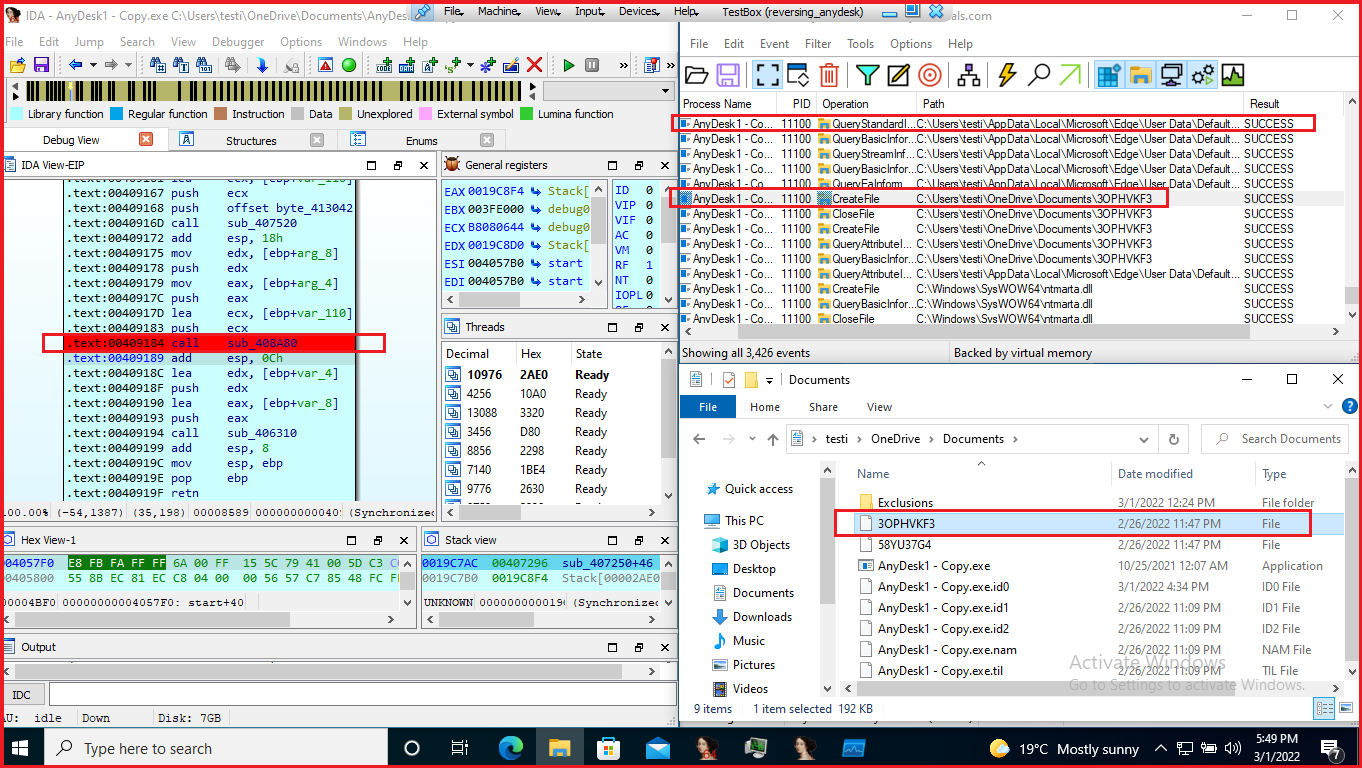1362x768 pixels.
Task: Open Process Monitor Tools menu
Action: click(860, 44)
